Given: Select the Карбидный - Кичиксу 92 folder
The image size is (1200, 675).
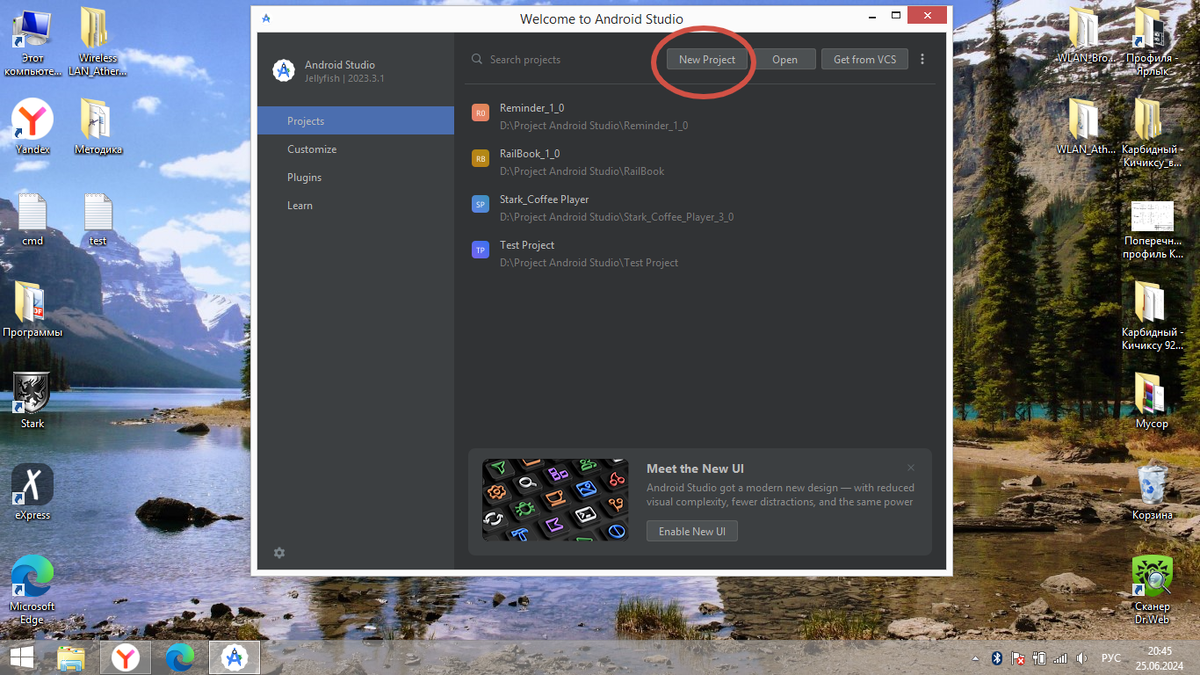Looking at the screenshot, I should click(1153, 316).
